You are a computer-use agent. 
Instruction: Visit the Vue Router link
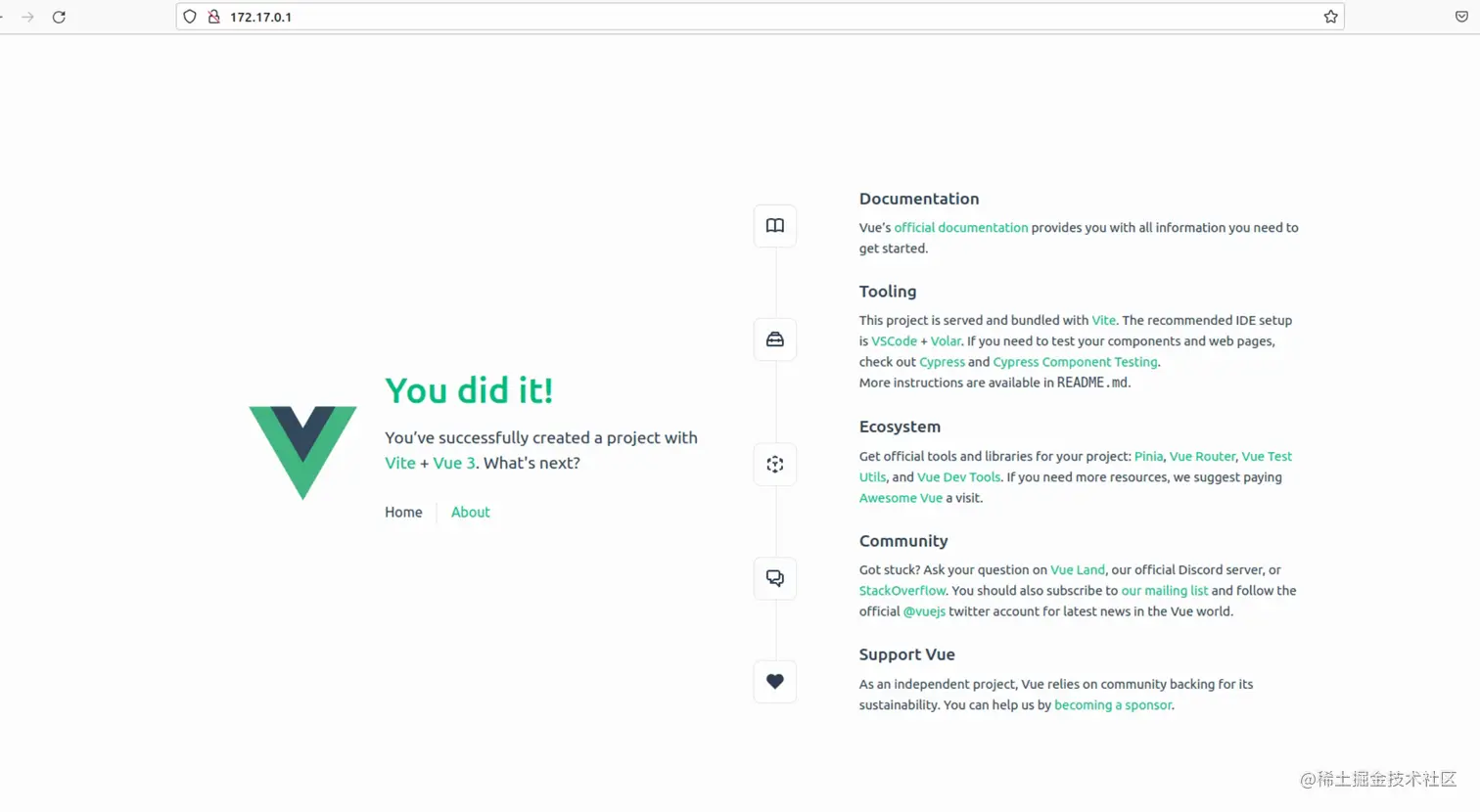coord(1202,457)
